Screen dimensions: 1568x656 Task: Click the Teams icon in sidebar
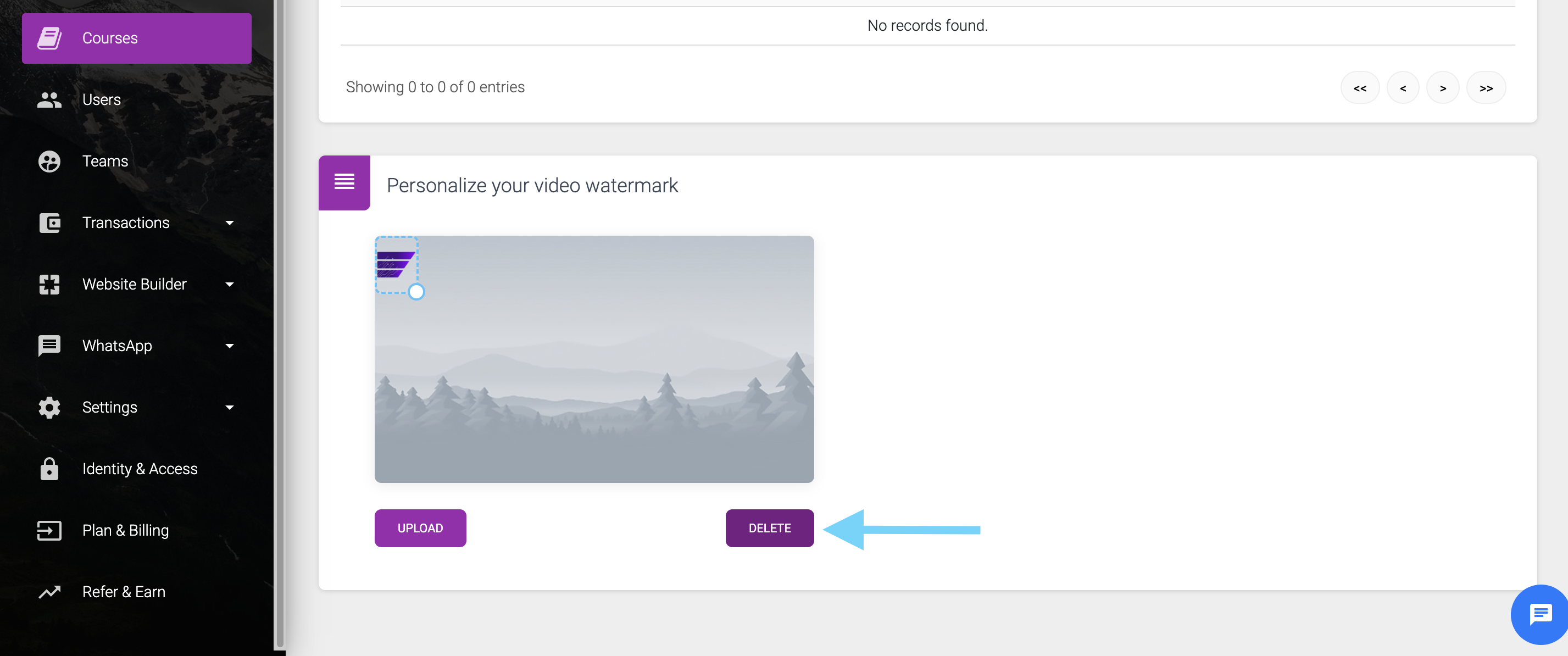(49, 162)
